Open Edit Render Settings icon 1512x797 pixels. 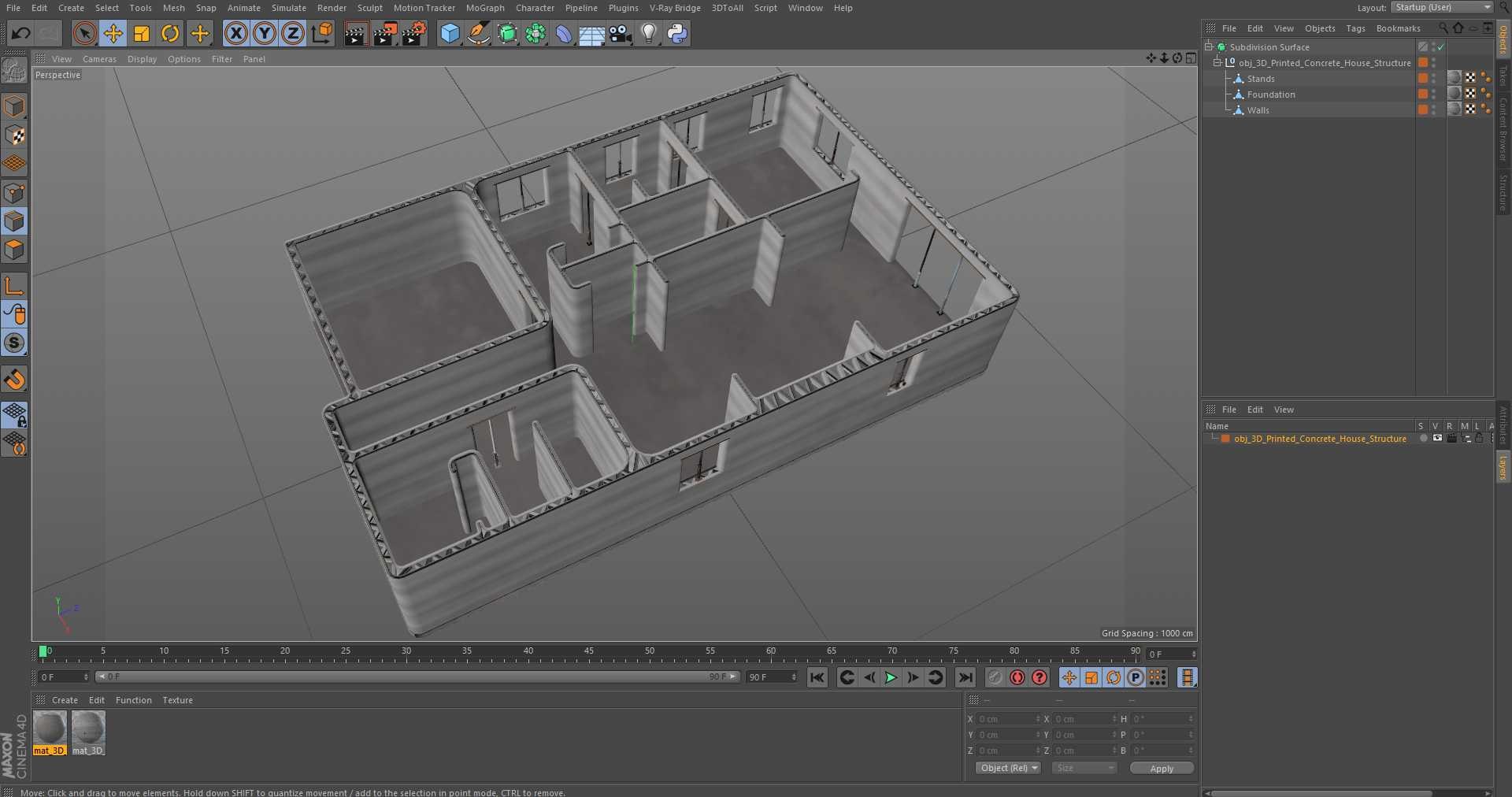coord(414,33)
